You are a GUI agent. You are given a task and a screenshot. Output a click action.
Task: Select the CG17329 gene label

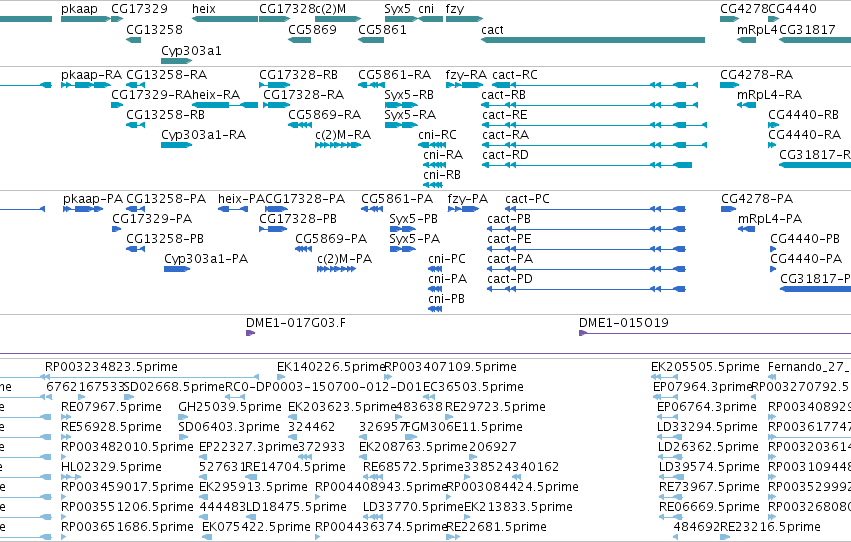(139, 9)
